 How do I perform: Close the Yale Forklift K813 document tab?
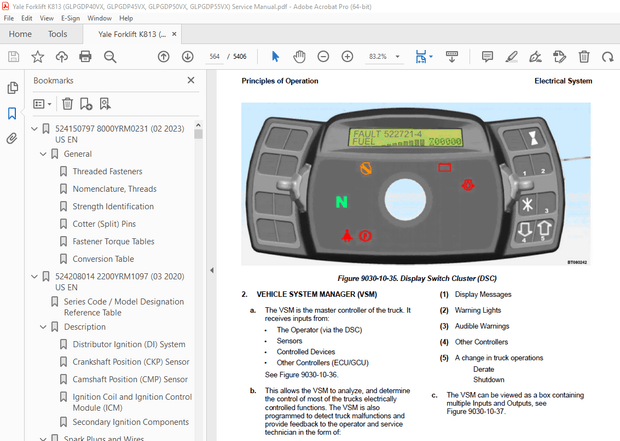(x=174, y=34)
